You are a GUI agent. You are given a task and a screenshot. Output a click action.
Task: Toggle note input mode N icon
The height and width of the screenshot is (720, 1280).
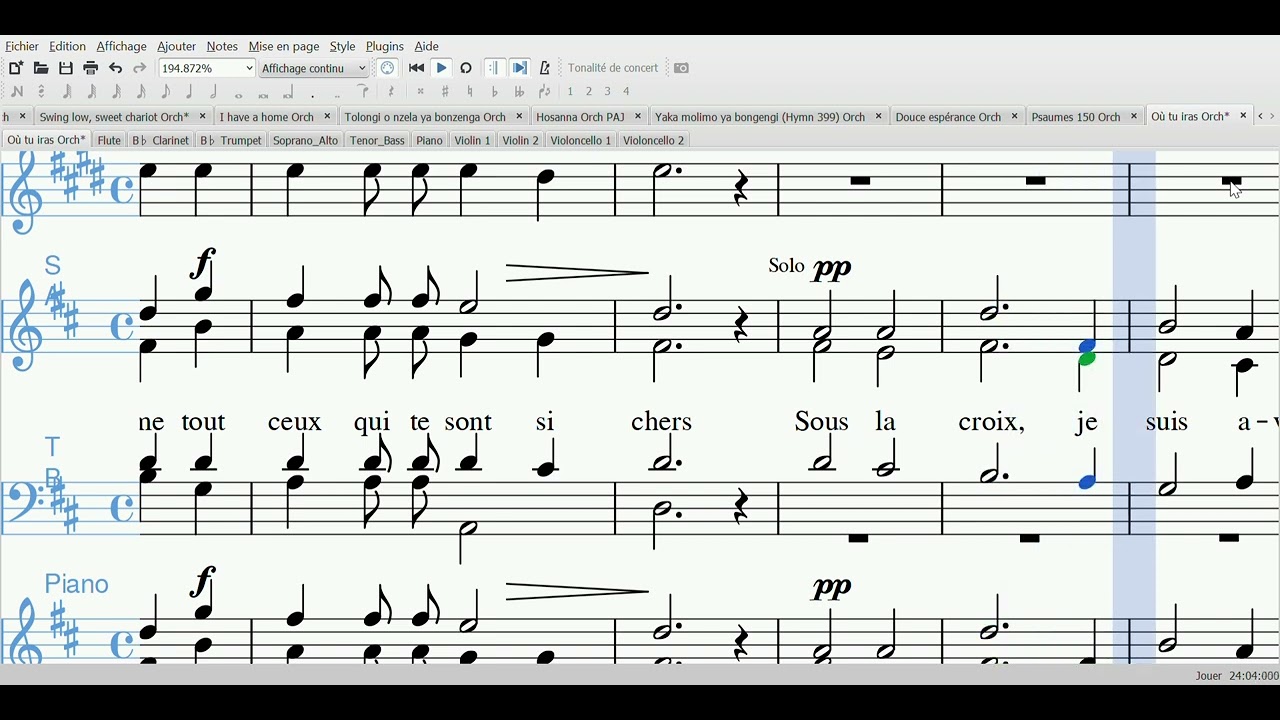click(x=17, y=92)
